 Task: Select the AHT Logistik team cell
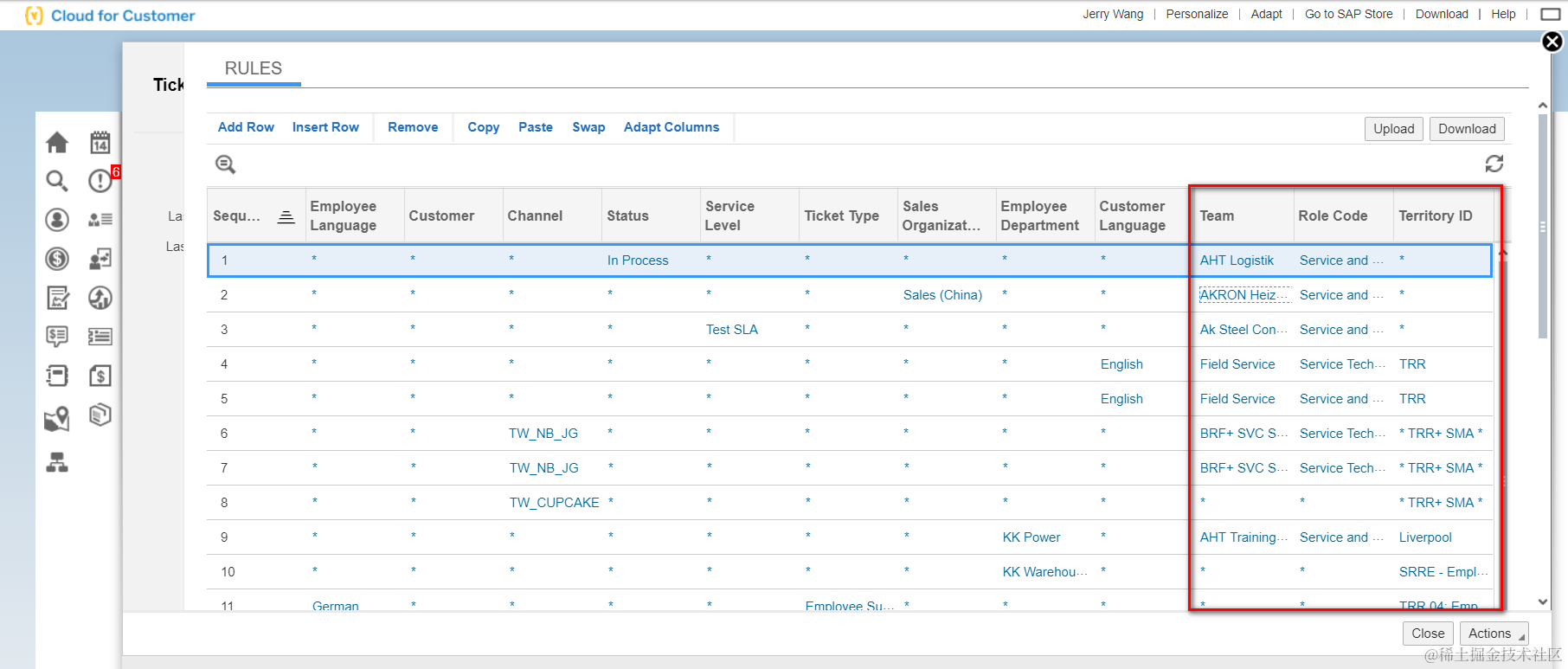click(x=1237, y=261)
